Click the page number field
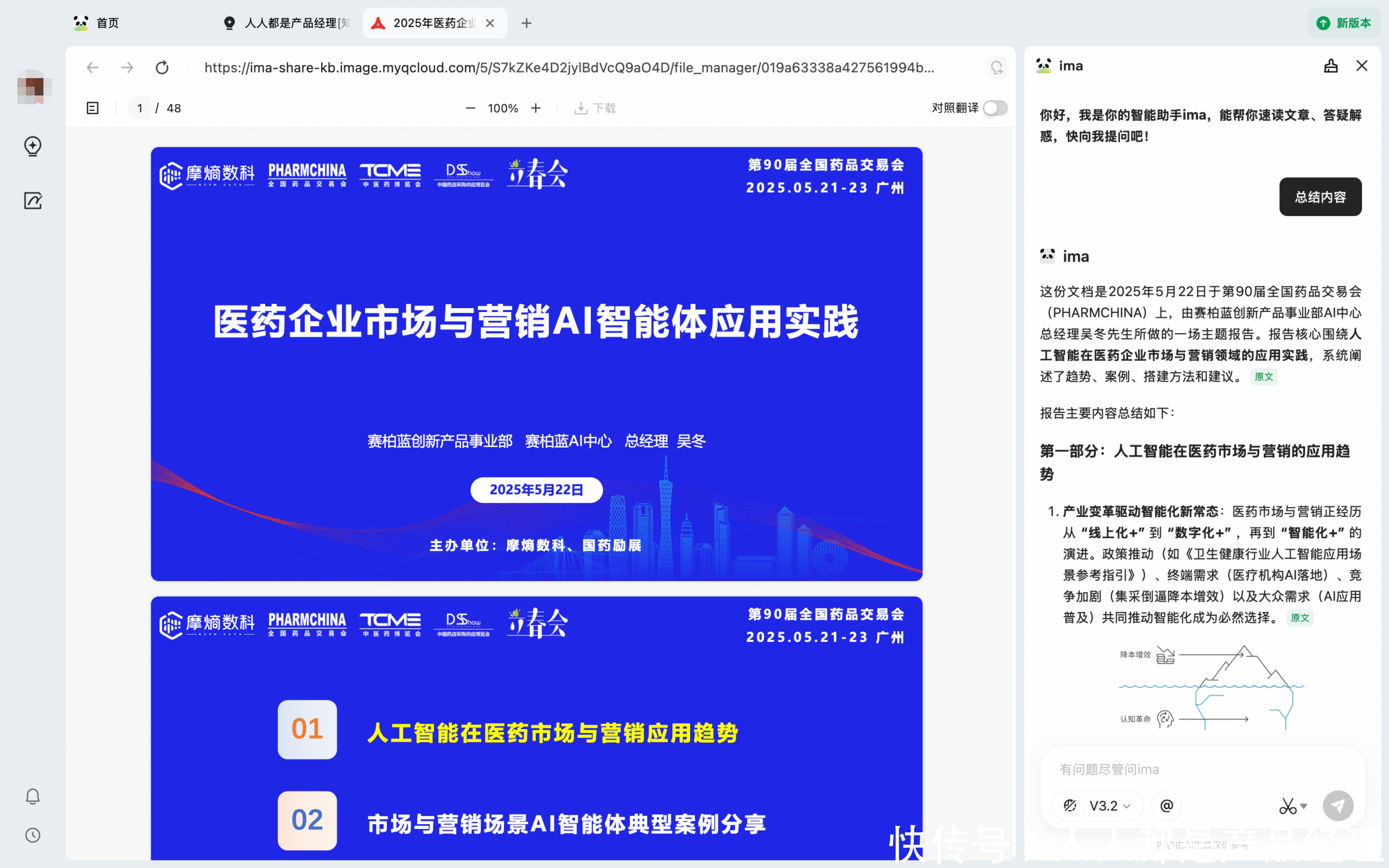1389x868 pixels. pos(139,108)
